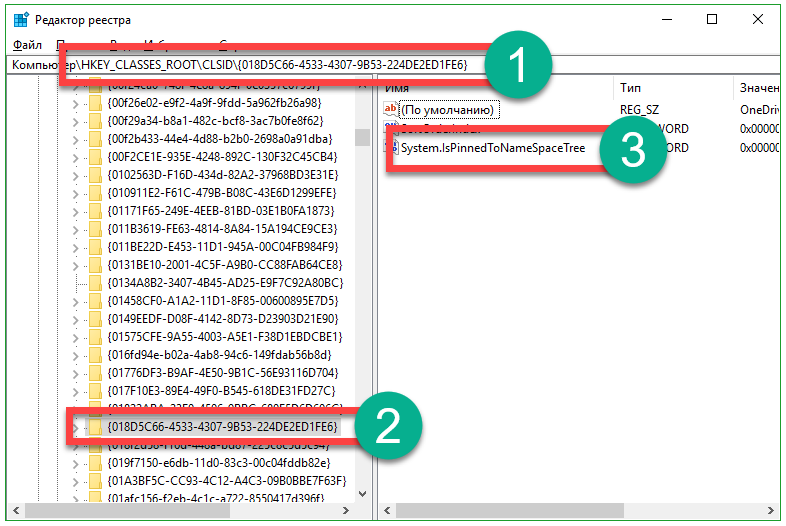Expand the {00f29a34-b8a1-482c-bcf8-3ac7b0fe8f62} key
Image resolution: width=786 pixels, height=526 pixels.
(78, 120)
